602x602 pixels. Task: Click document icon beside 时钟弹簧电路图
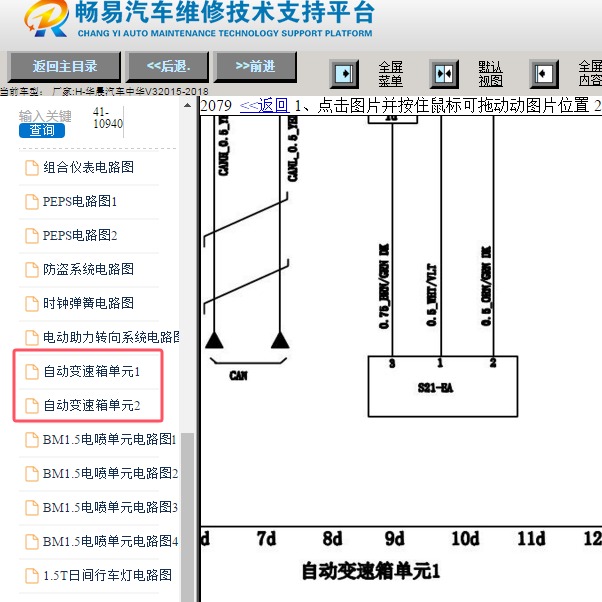pos(32,304)
